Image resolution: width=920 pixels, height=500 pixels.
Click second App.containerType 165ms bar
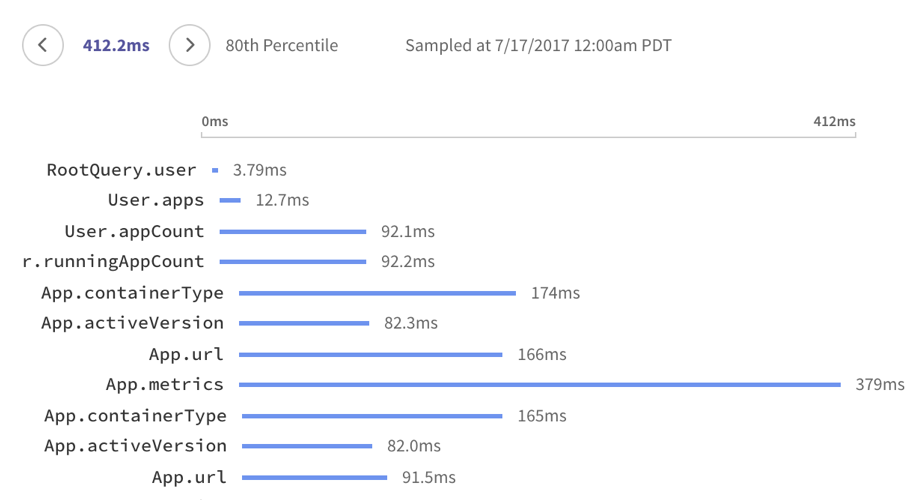(x=372, y=416)
